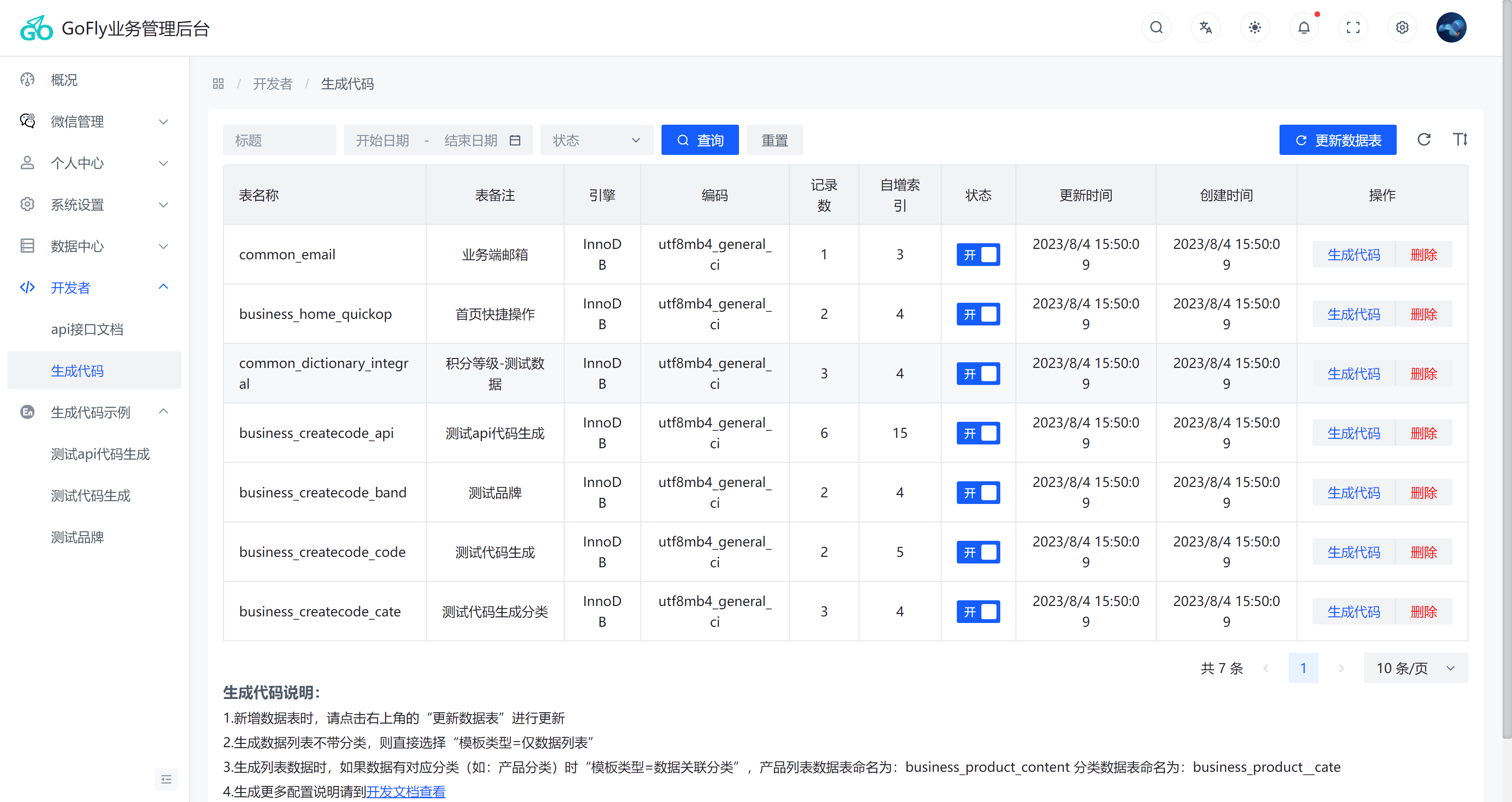Image resolution: width=1512 pixels, height=802 pixels.
Task: Click the table refresh circular arrow icon
Action: click(1424, 140)
